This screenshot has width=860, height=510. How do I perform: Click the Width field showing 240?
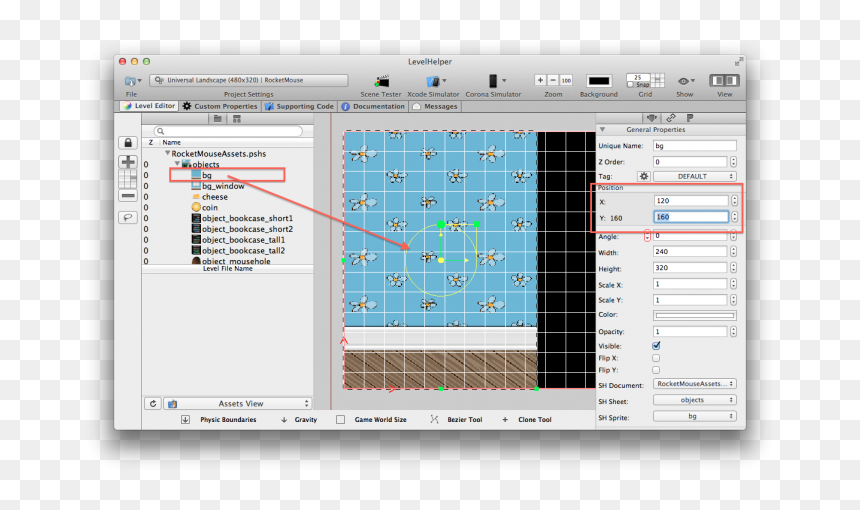click(690, 252)
